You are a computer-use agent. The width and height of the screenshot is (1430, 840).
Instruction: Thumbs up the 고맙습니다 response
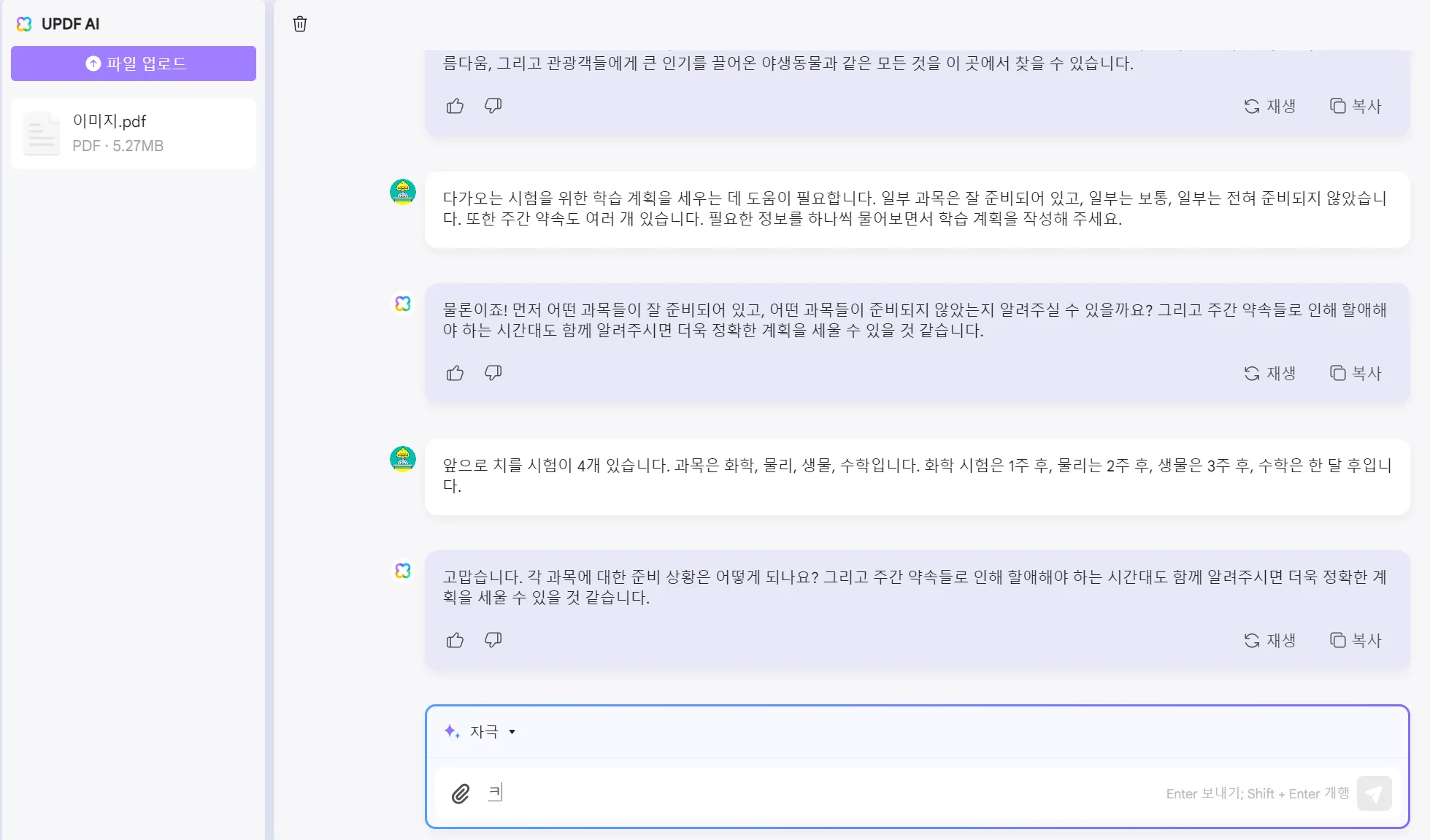pos(455,640)
